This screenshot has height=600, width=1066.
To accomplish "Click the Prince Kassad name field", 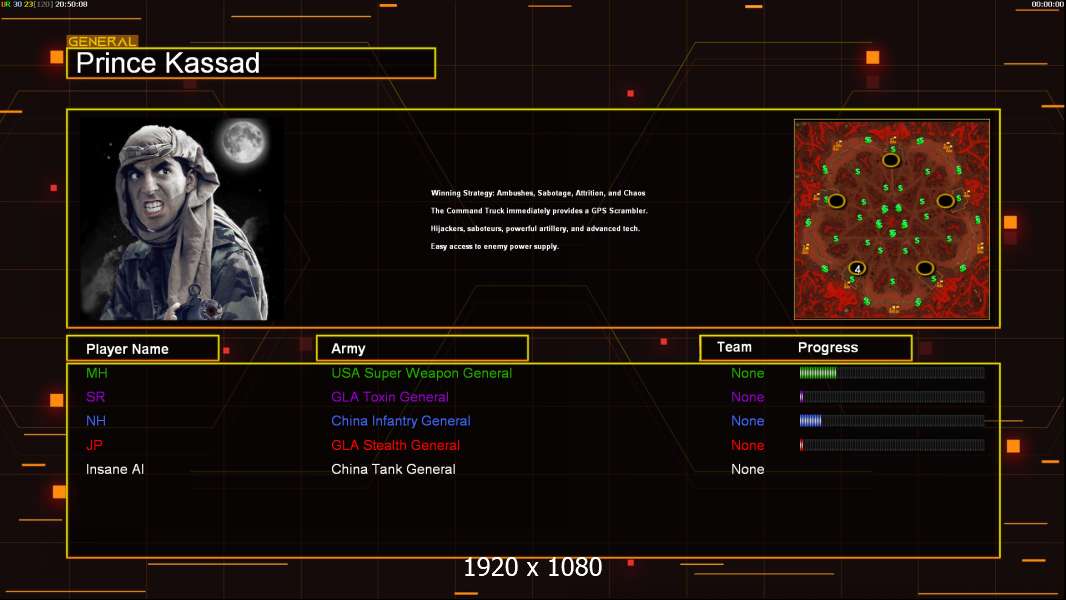I will click(251, 63).
